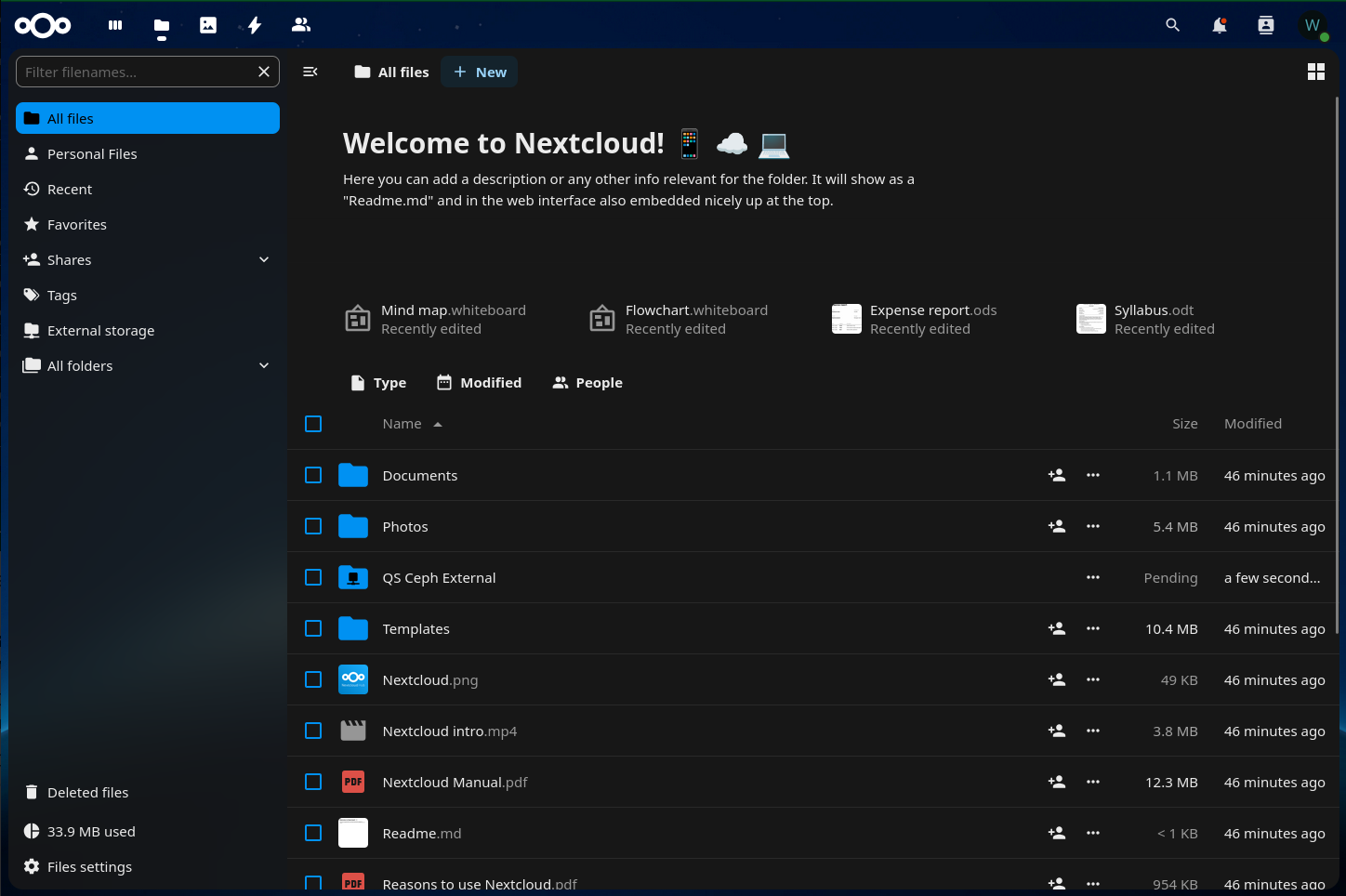
Task: Tick the checkbox for Photos folder
Action: pos(313,526)
